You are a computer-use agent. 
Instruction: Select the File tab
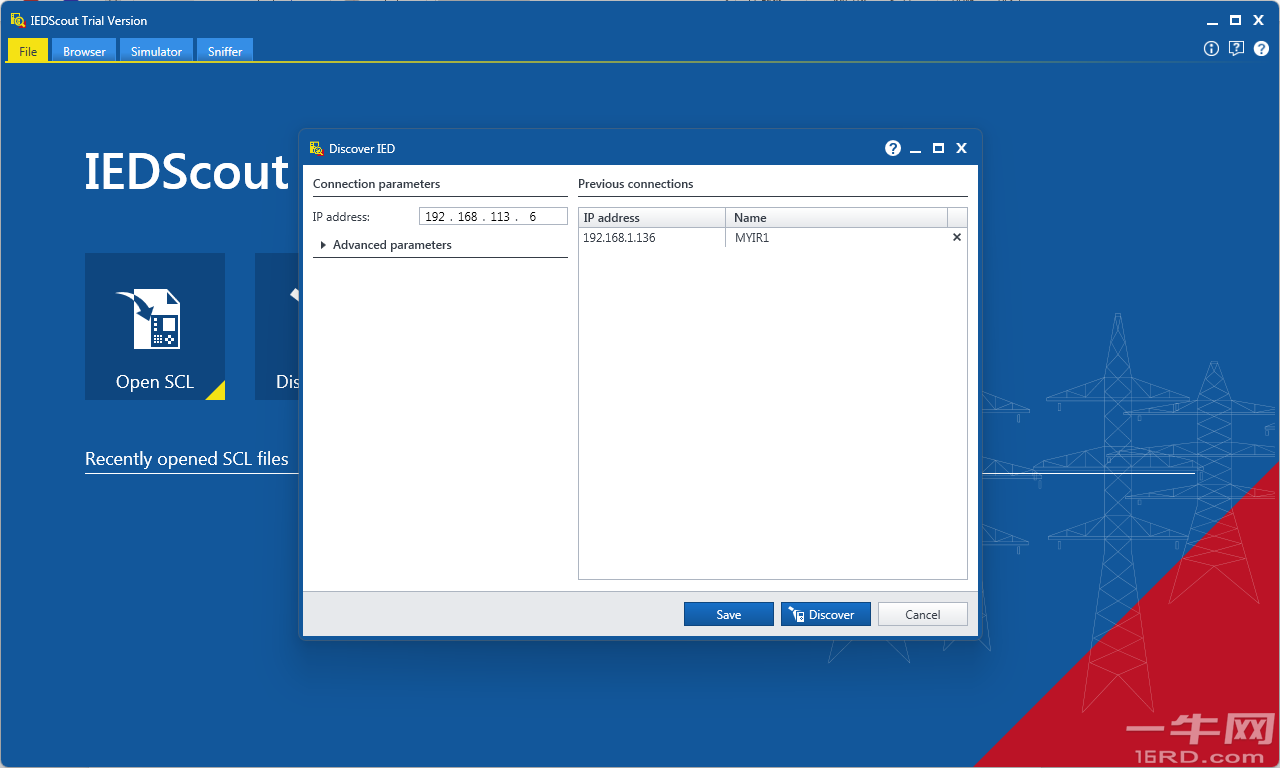pos(28,51)
